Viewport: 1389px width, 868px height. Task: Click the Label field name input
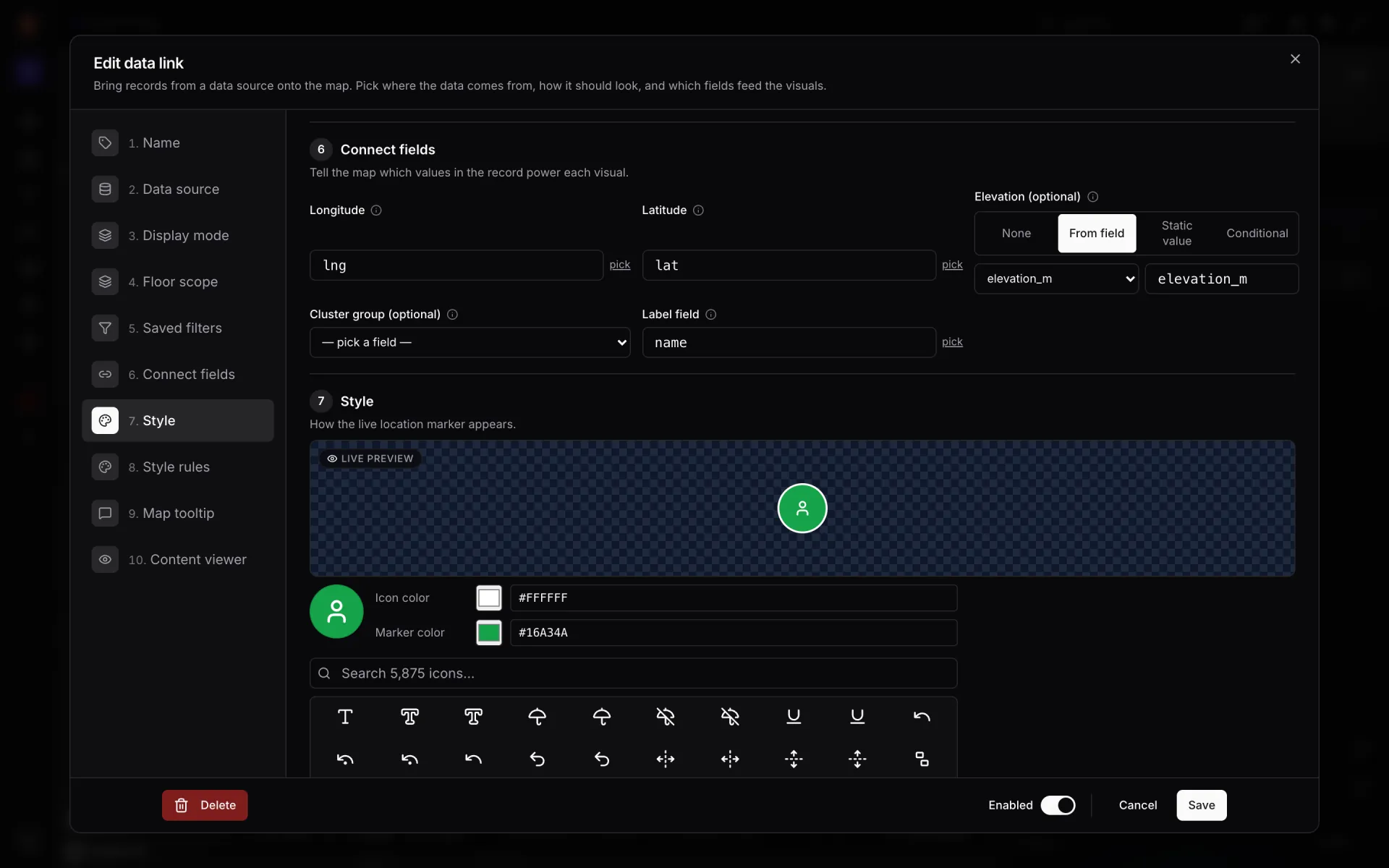(789, 342)
